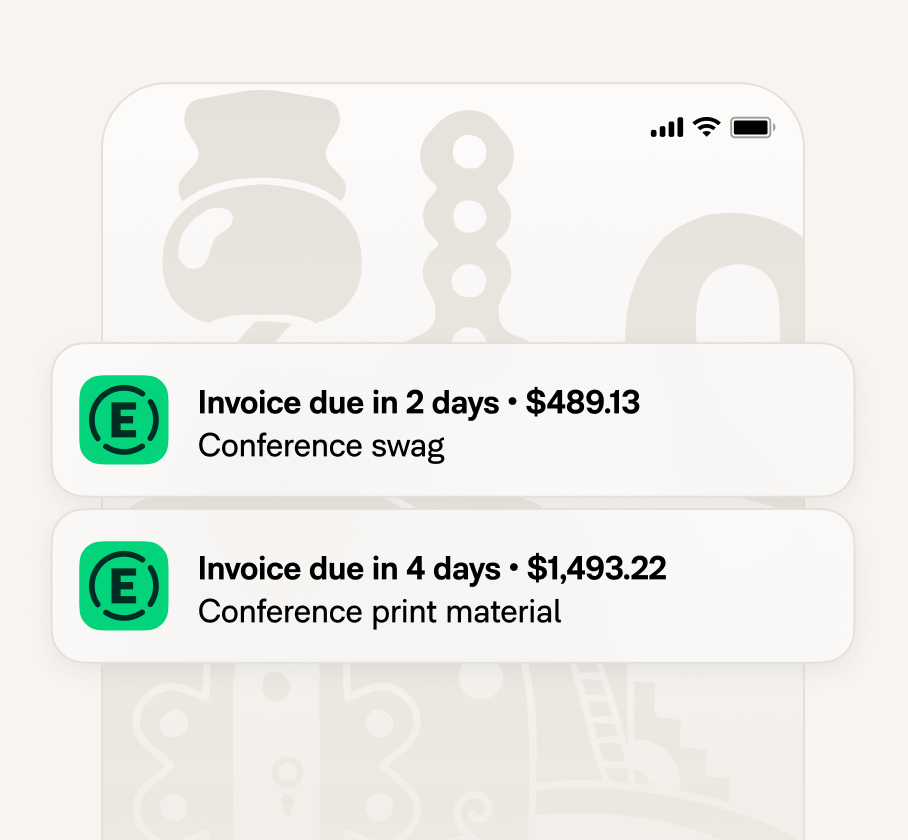Click the $1,493.22 amount text

(596, 568)
